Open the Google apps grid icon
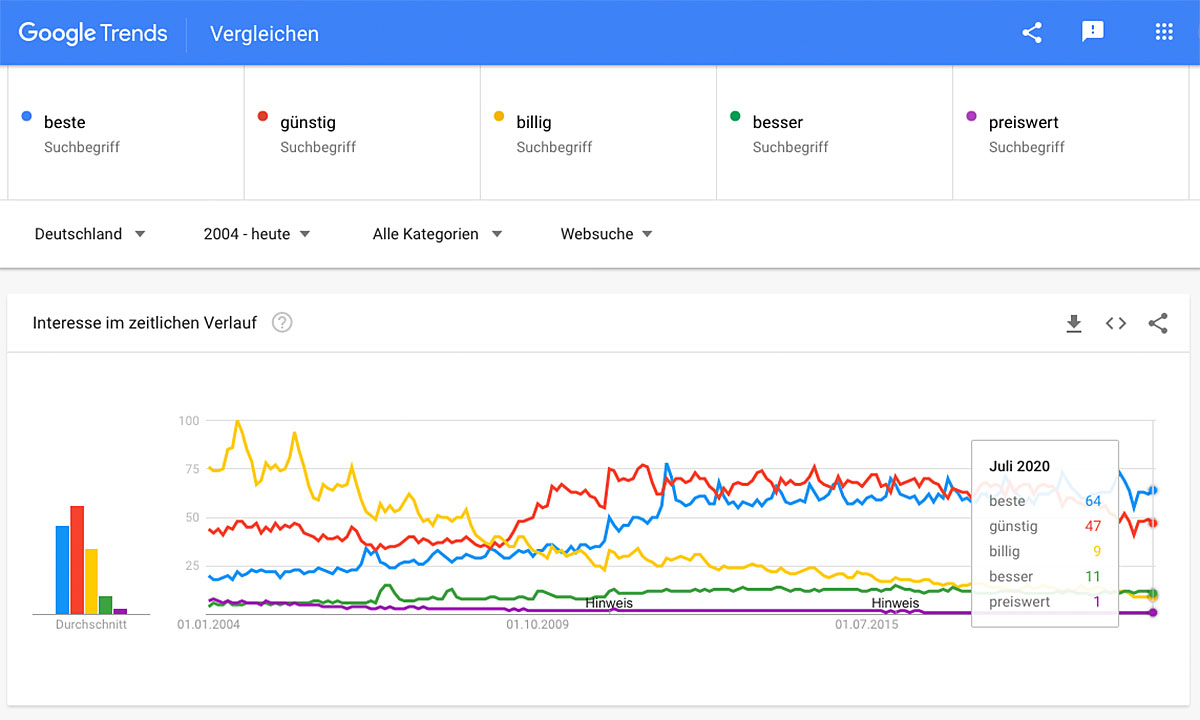The image size is (1200, 720). click(1163, 32)
